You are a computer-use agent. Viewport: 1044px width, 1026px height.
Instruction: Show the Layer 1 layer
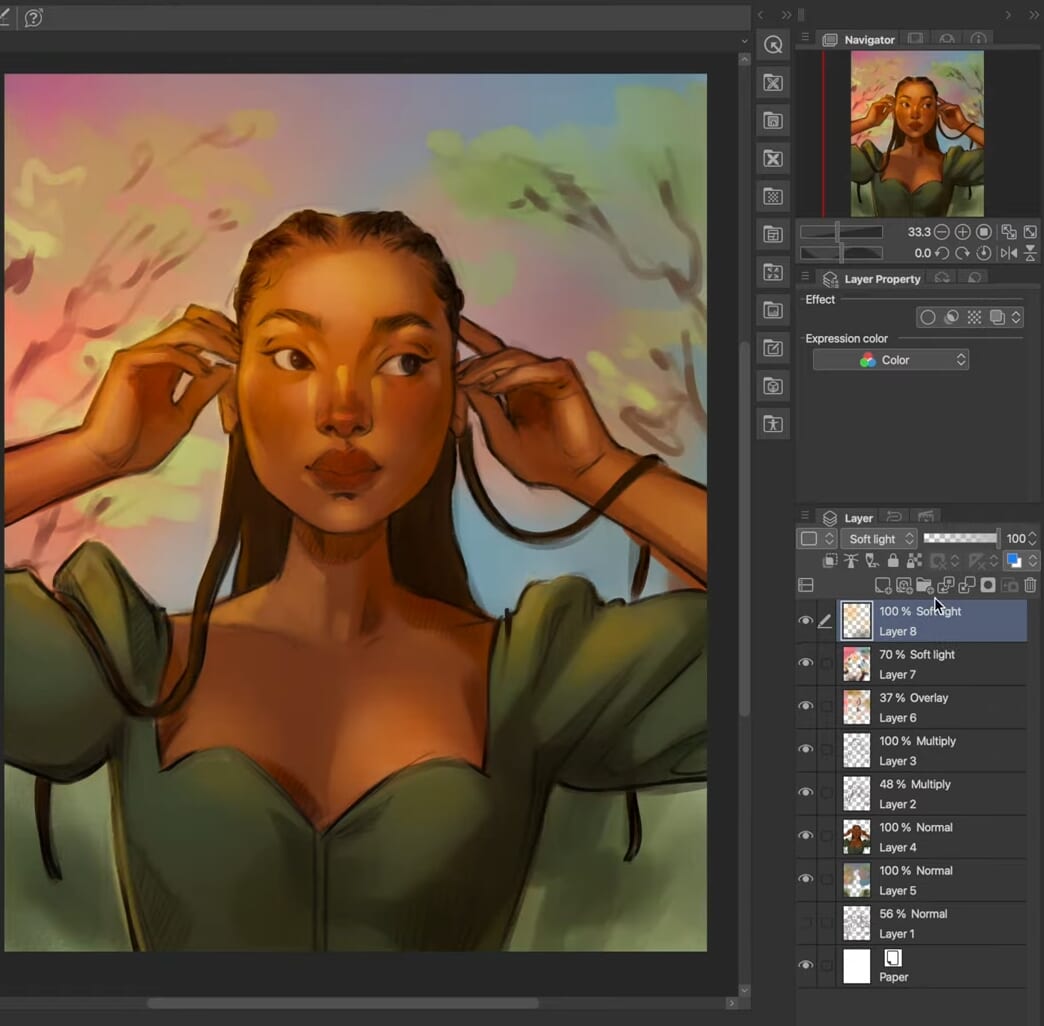(806, 922)
